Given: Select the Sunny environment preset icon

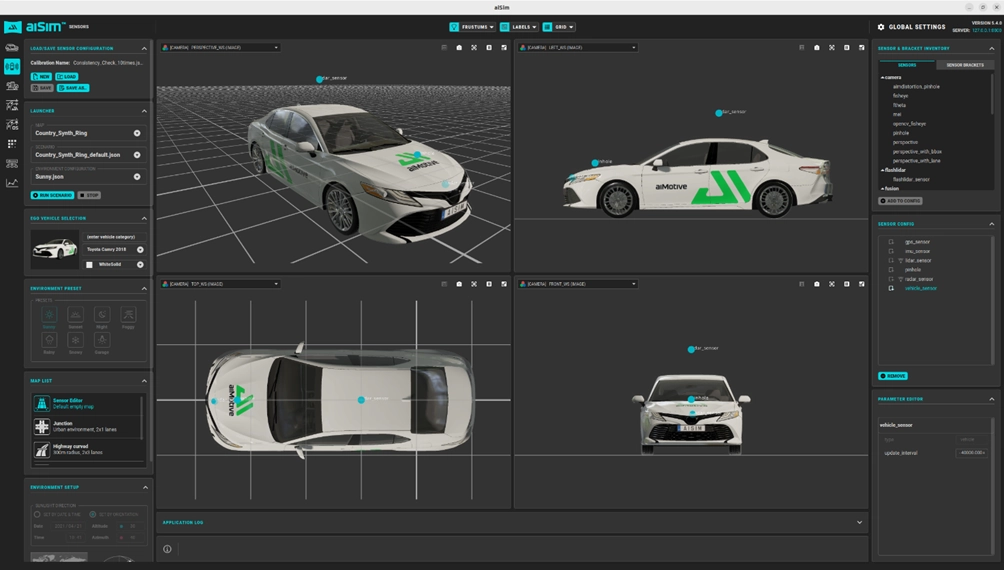Looking at the screenshot, I should pyautogui.click(x=49, y=316).
